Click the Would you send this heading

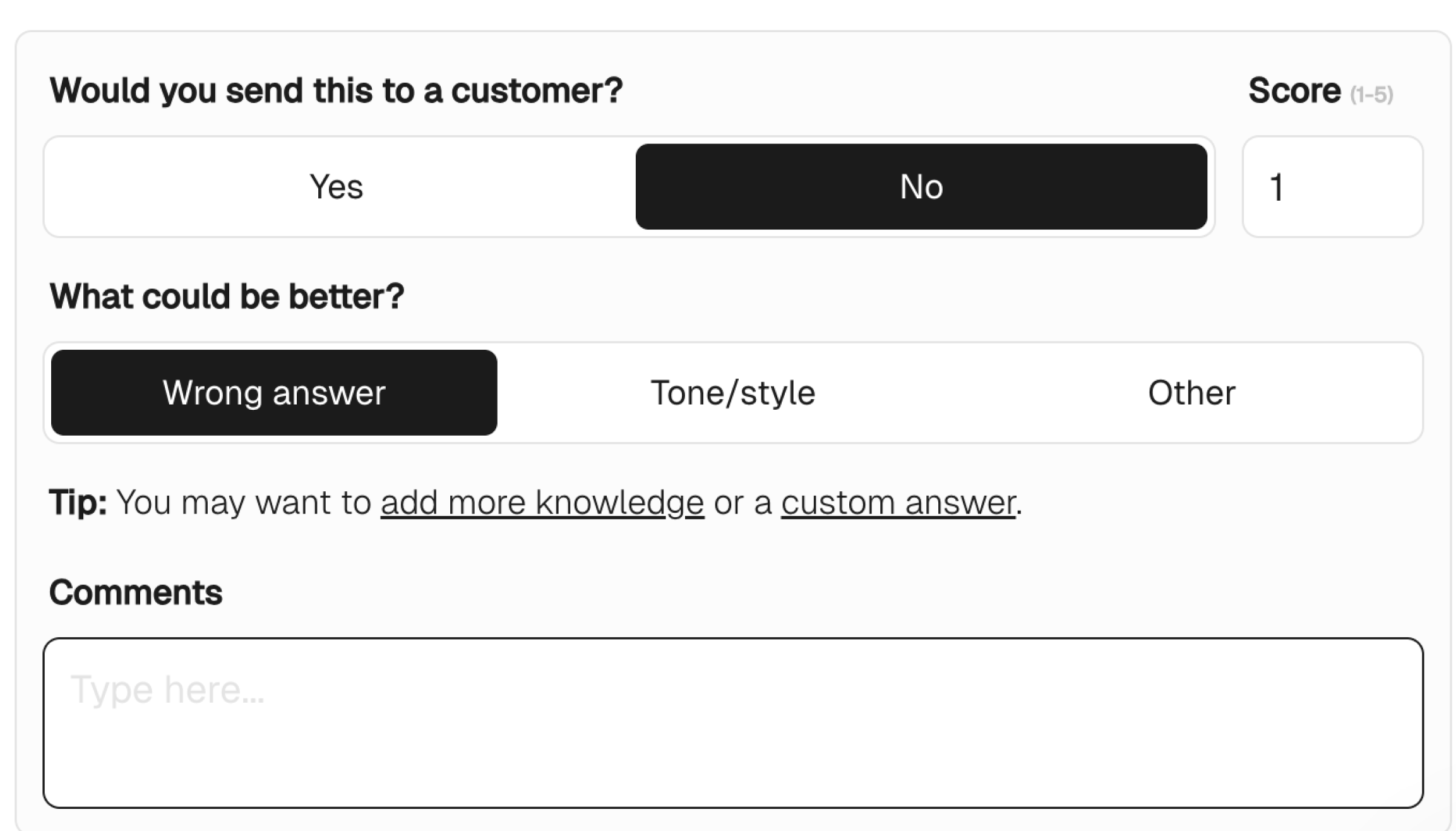click(336, 90)
